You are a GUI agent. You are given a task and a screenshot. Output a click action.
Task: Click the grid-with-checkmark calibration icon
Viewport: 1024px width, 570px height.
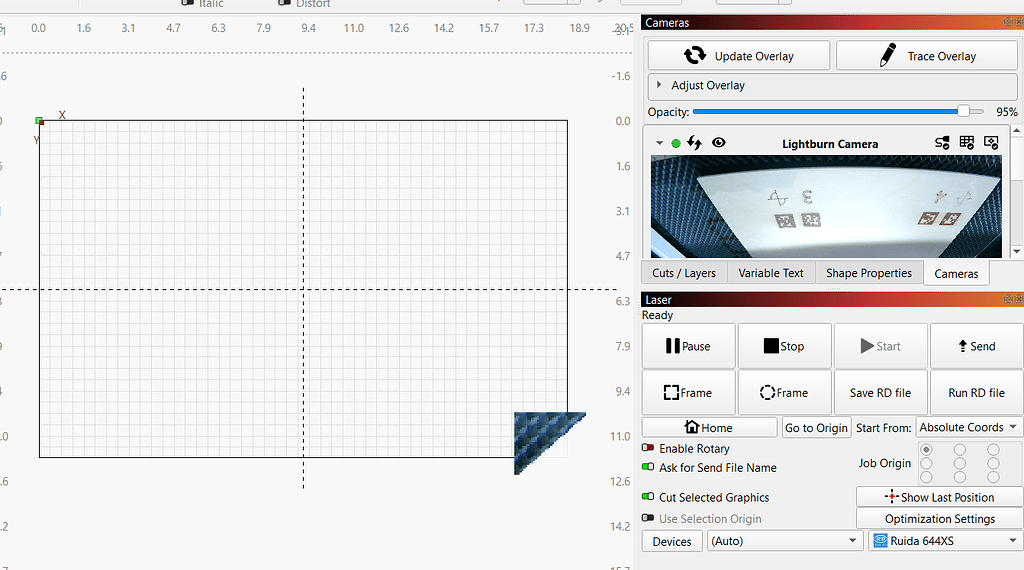click(967, 142)
